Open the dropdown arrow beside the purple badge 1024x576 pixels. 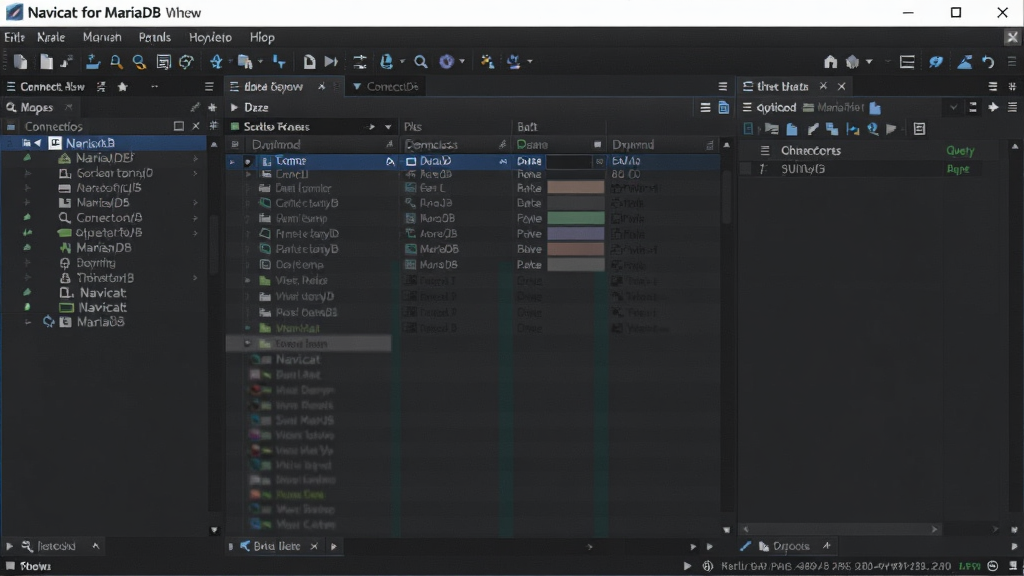pos(462,61)
